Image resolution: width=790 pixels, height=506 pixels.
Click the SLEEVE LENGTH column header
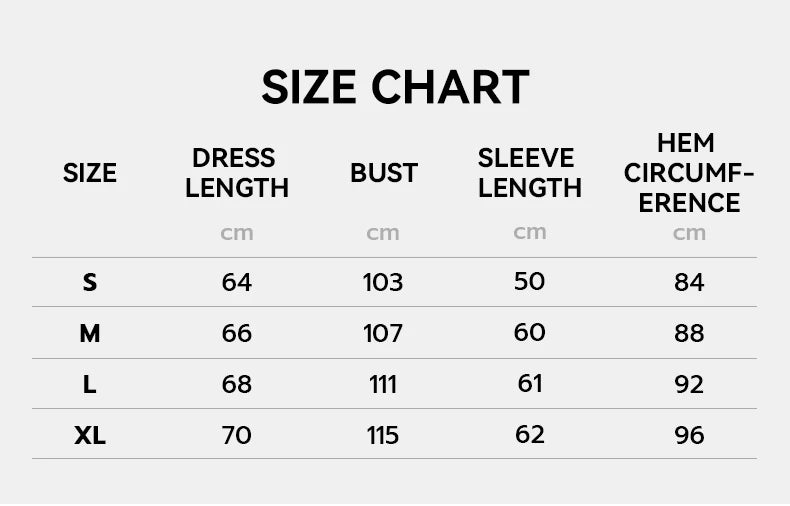pos(529,173)
